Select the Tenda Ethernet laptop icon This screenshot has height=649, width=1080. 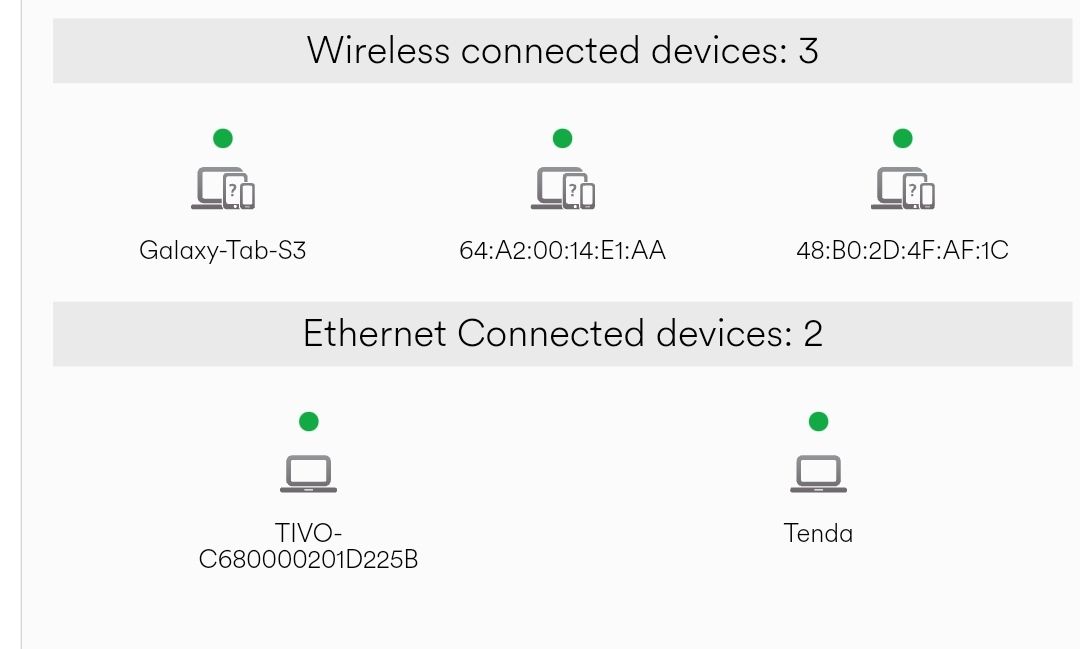coord(818,474)
